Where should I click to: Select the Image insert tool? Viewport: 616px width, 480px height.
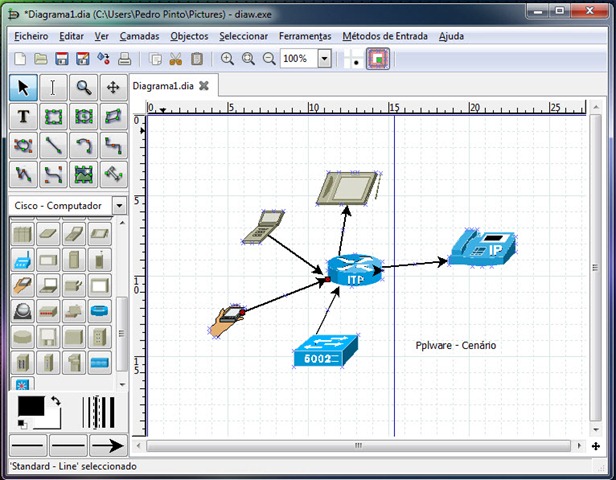(83, 174)
